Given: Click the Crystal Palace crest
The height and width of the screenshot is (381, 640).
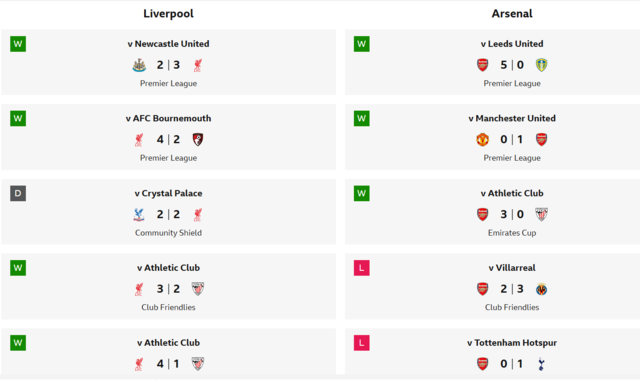Looking at the screenshot, I should coord(139,215).
